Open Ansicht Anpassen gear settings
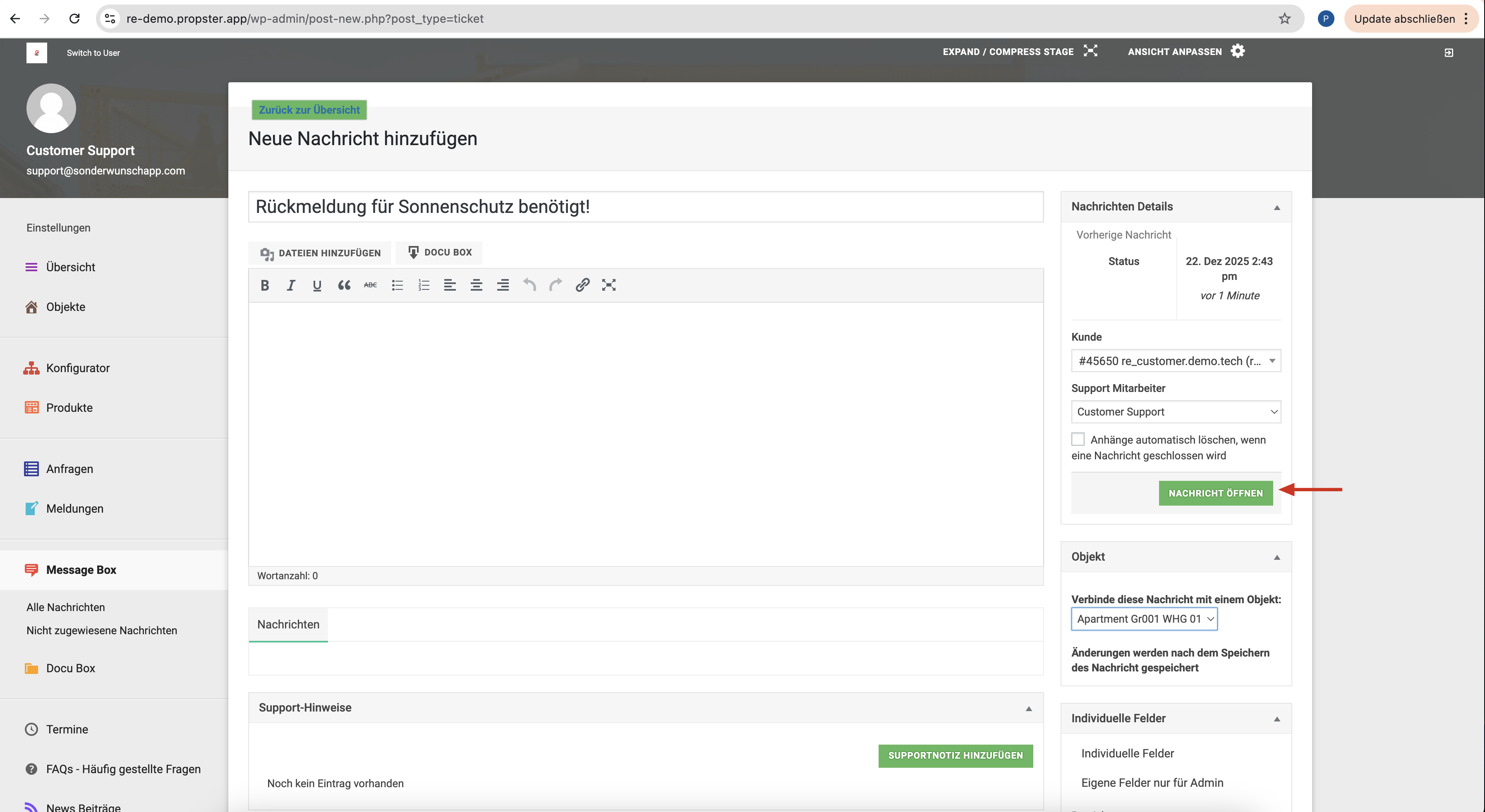 [x=1237, y=51]
